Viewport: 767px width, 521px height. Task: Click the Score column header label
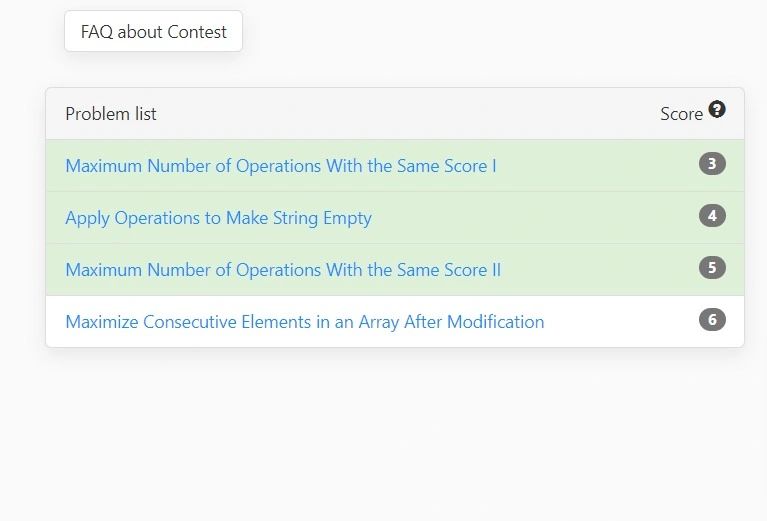(681, 114)
